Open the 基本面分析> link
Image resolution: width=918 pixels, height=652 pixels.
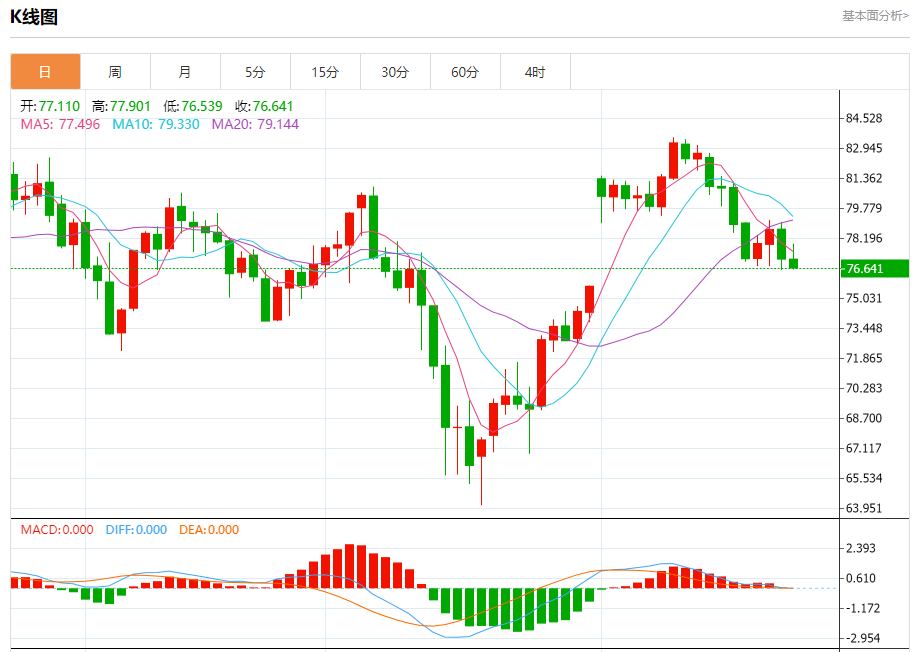point(875,16)
